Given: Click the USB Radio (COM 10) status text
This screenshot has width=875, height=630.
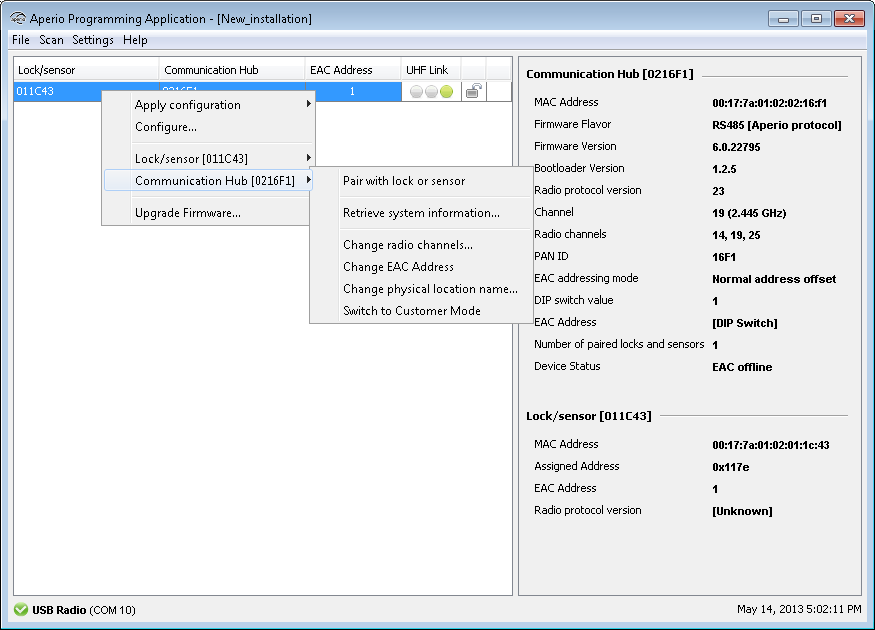Looking at the screenshot, I should pyautogui.click(x=84, y=610).
